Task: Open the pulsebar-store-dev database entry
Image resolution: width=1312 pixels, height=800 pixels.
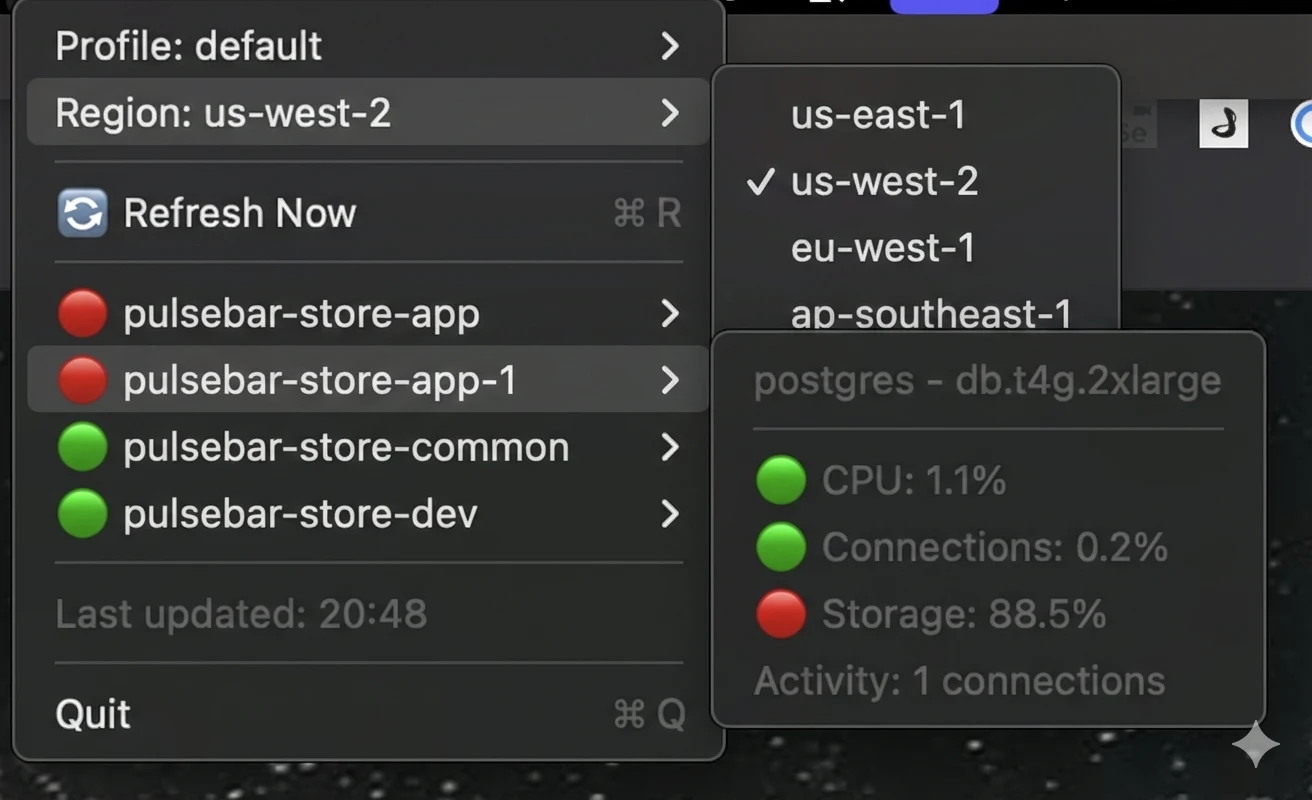Action: [x=368, y=513]
